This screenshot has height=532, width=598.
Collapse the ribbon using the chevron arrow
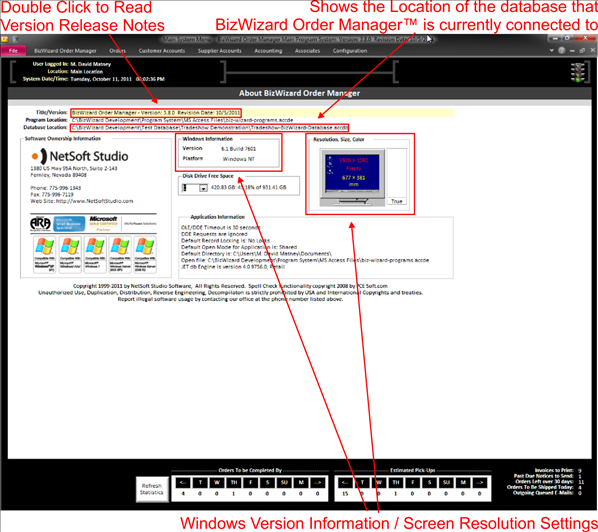(551, 50)
